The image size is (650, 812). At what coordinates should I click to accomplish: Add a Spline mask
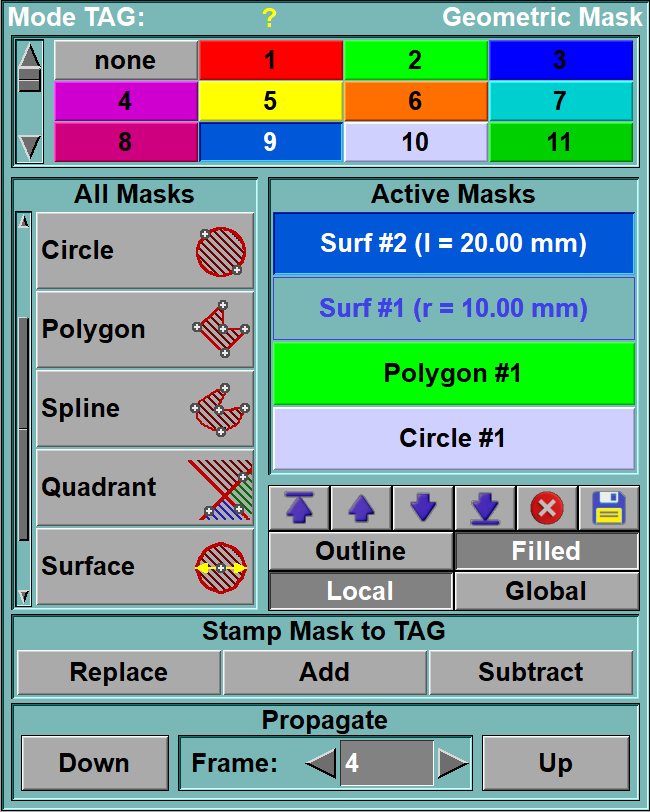pyautogui.click(x=145, y=408)
